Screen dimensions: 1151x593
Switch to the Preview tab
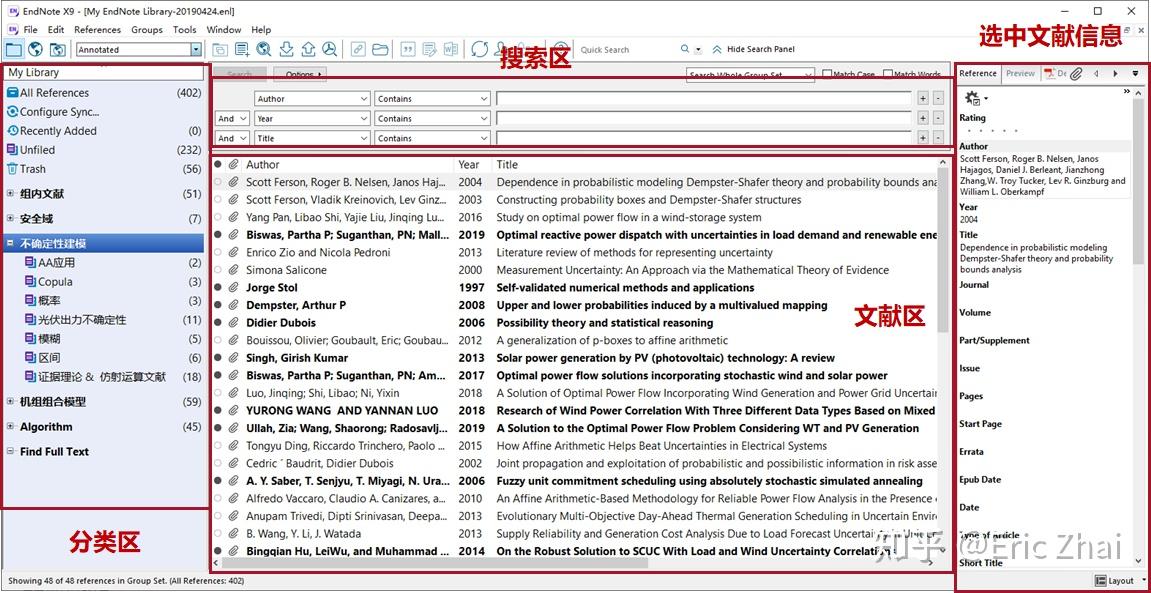click(x=1020, y=73)
